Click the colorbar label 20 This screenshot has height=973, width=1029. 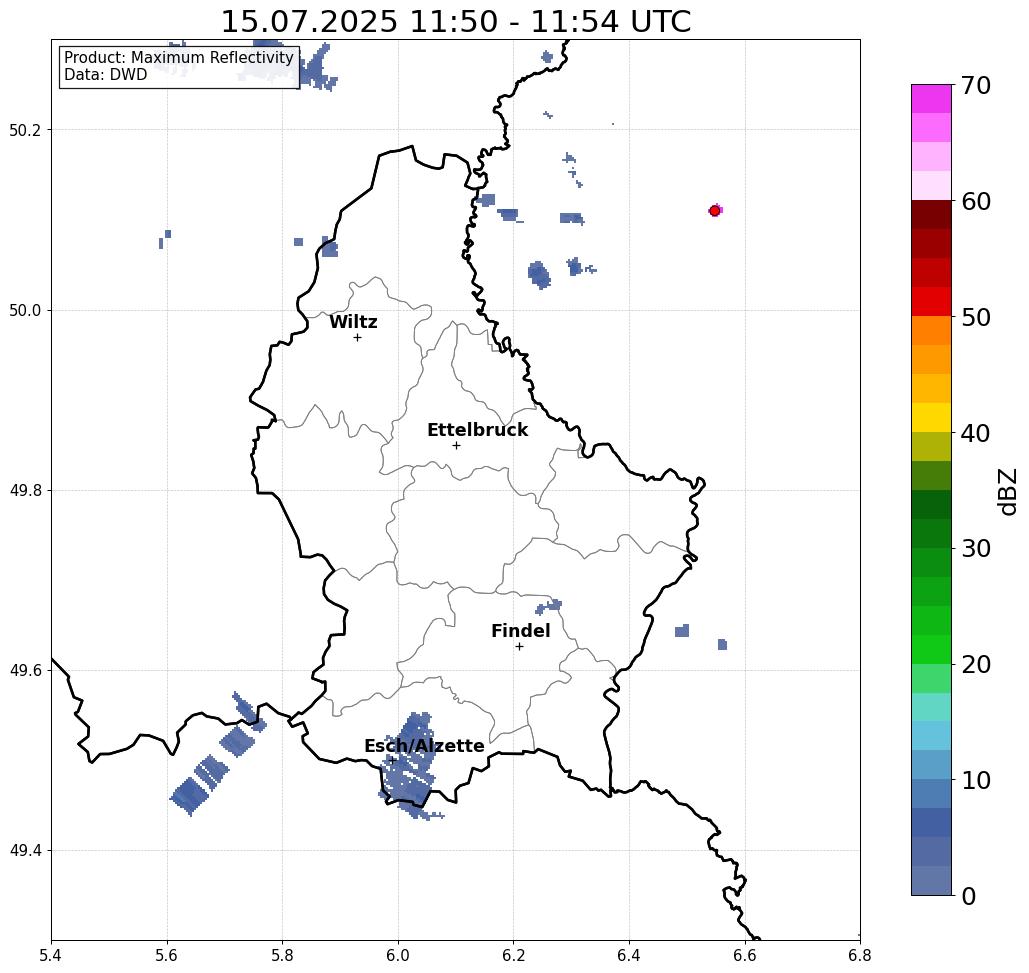(x=975, y=665)
